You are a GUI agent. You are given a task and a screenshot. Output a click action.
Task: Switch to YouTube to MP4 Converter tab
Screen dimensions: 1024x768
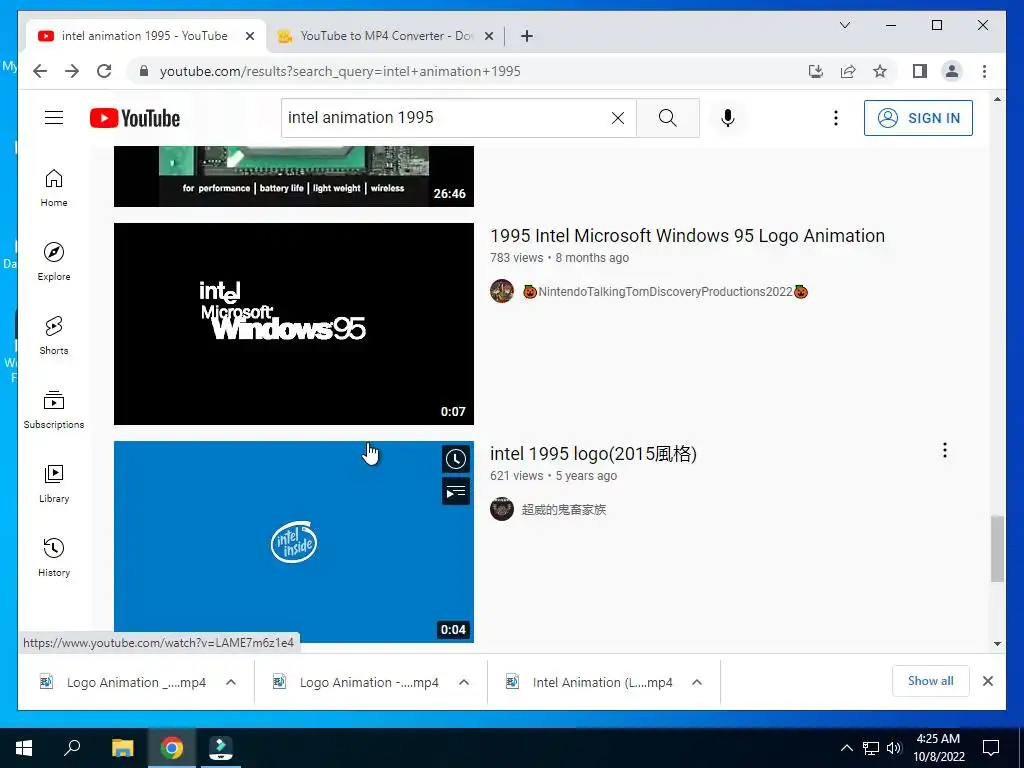coord(385,36)
